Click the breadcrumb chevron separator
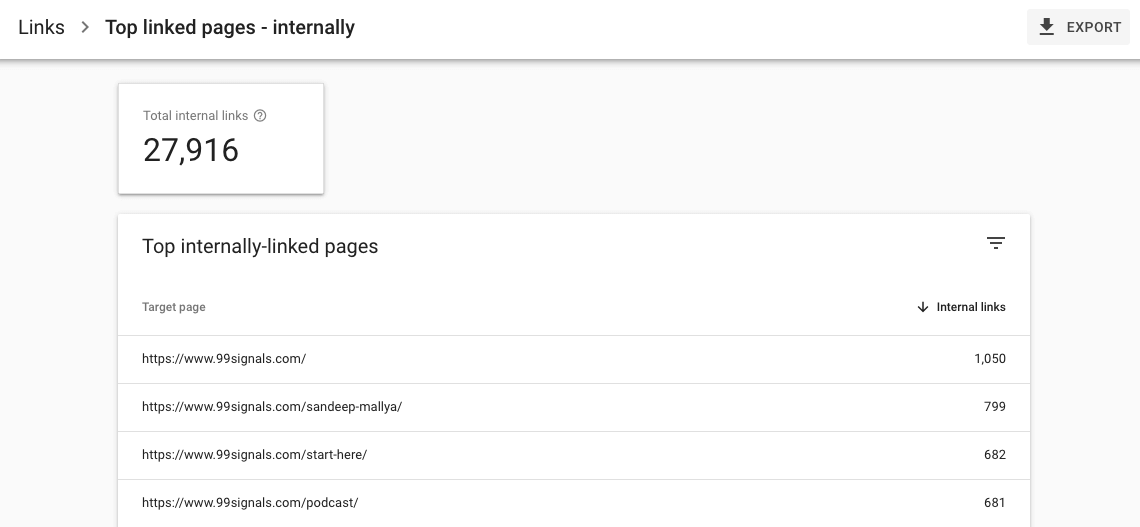Image resolution: width=1140 pixels, height=527 pixels. tap(85, 28)
